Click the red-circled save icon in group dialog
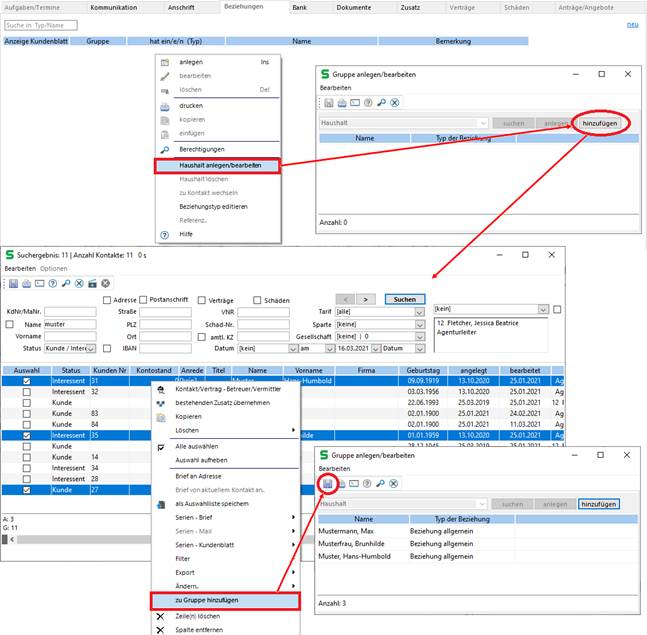This screenshot has width=647, height=635. coord(328,484)
